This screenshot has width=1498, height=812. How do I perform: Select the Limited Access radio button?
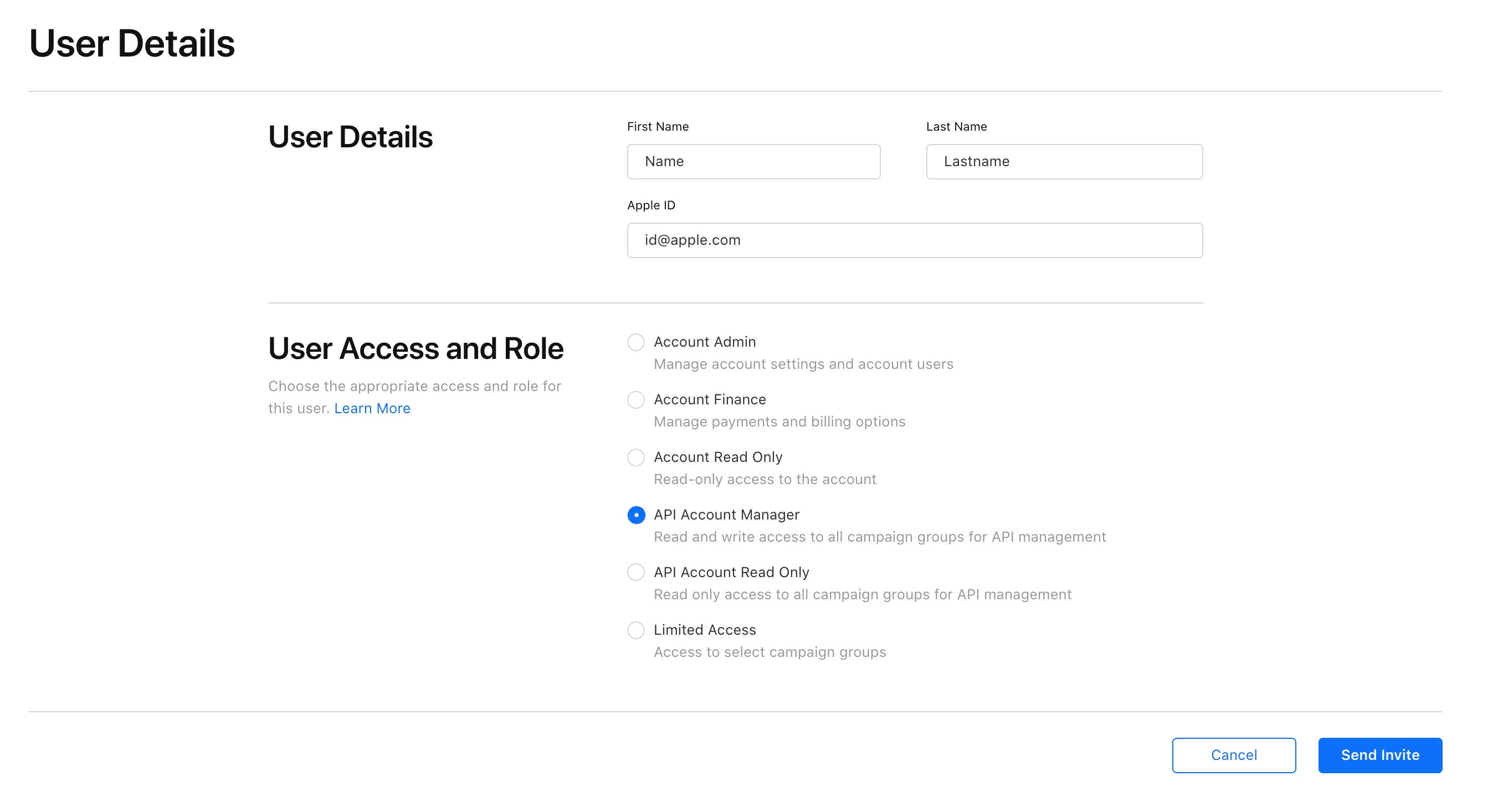(x=635, y=629)
